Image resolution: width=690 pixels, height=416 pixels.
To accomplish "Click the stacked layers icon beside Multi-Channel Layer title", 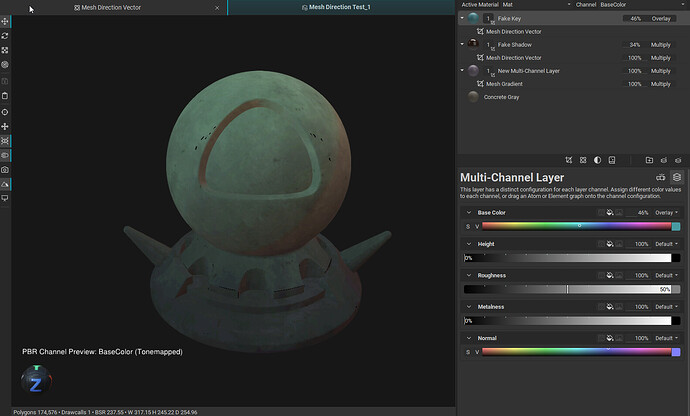I will (677, 177).
